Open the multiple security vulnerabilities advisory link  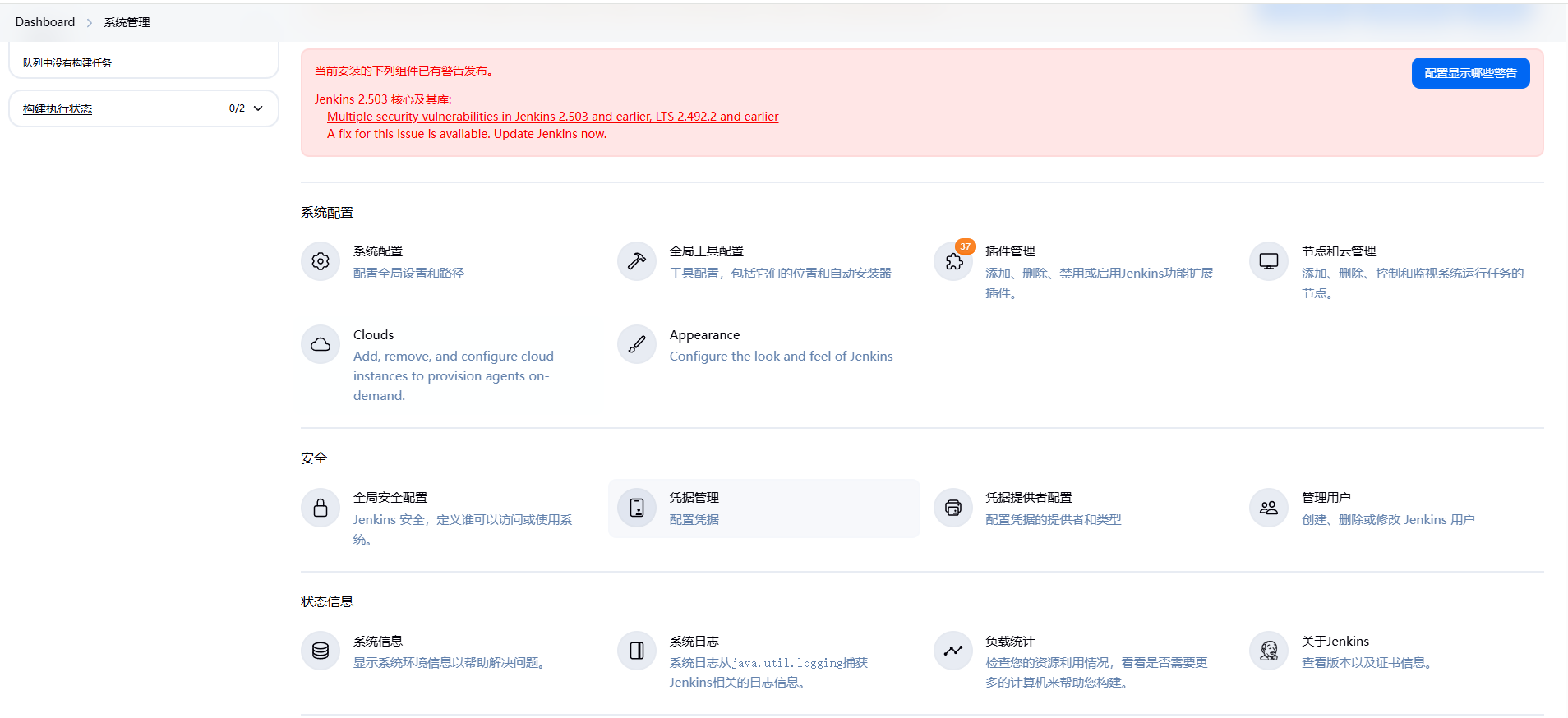(x=553, y=117)
